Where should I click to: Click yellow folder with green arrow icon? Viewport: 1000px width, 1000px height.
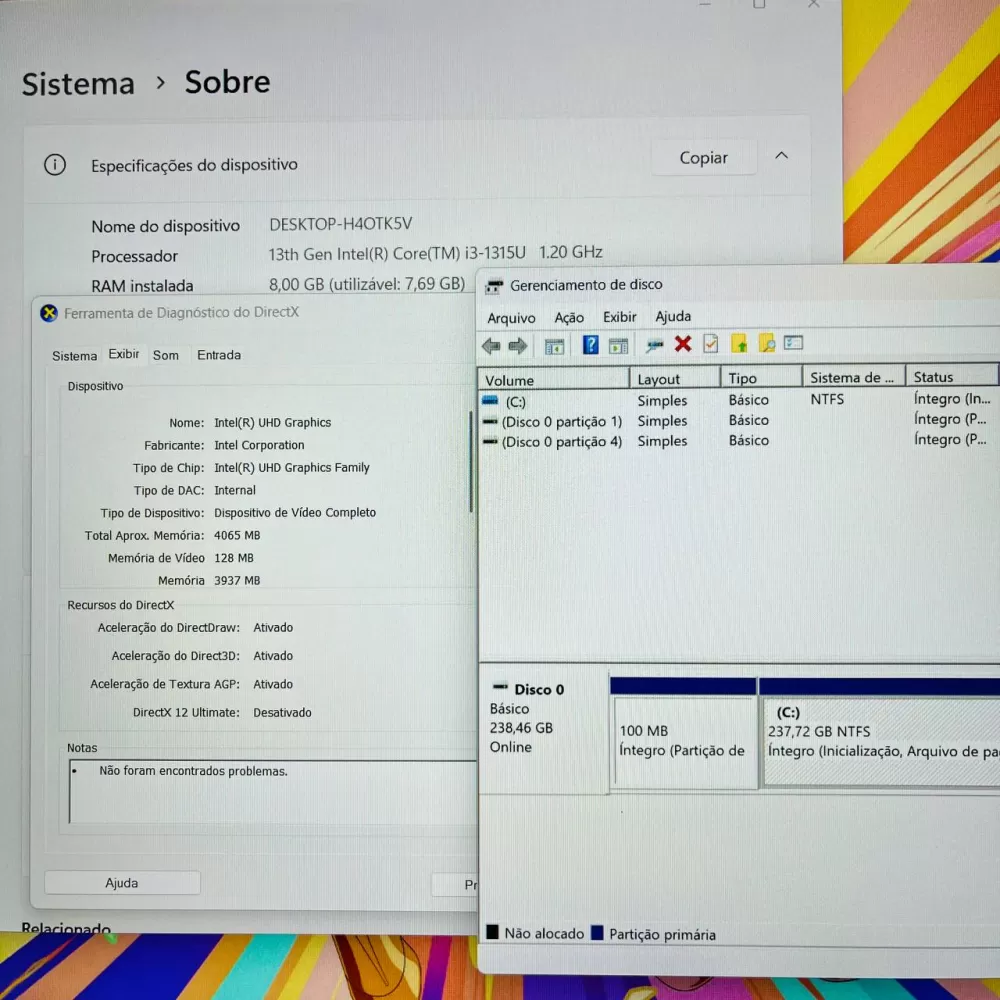pos(739,343)
